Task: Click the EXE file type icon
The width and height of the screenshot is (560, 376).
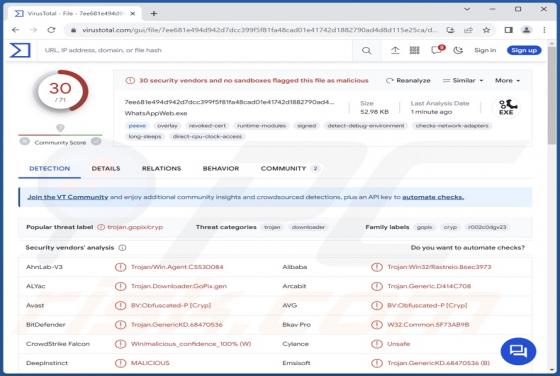Action: click(506, 107)
